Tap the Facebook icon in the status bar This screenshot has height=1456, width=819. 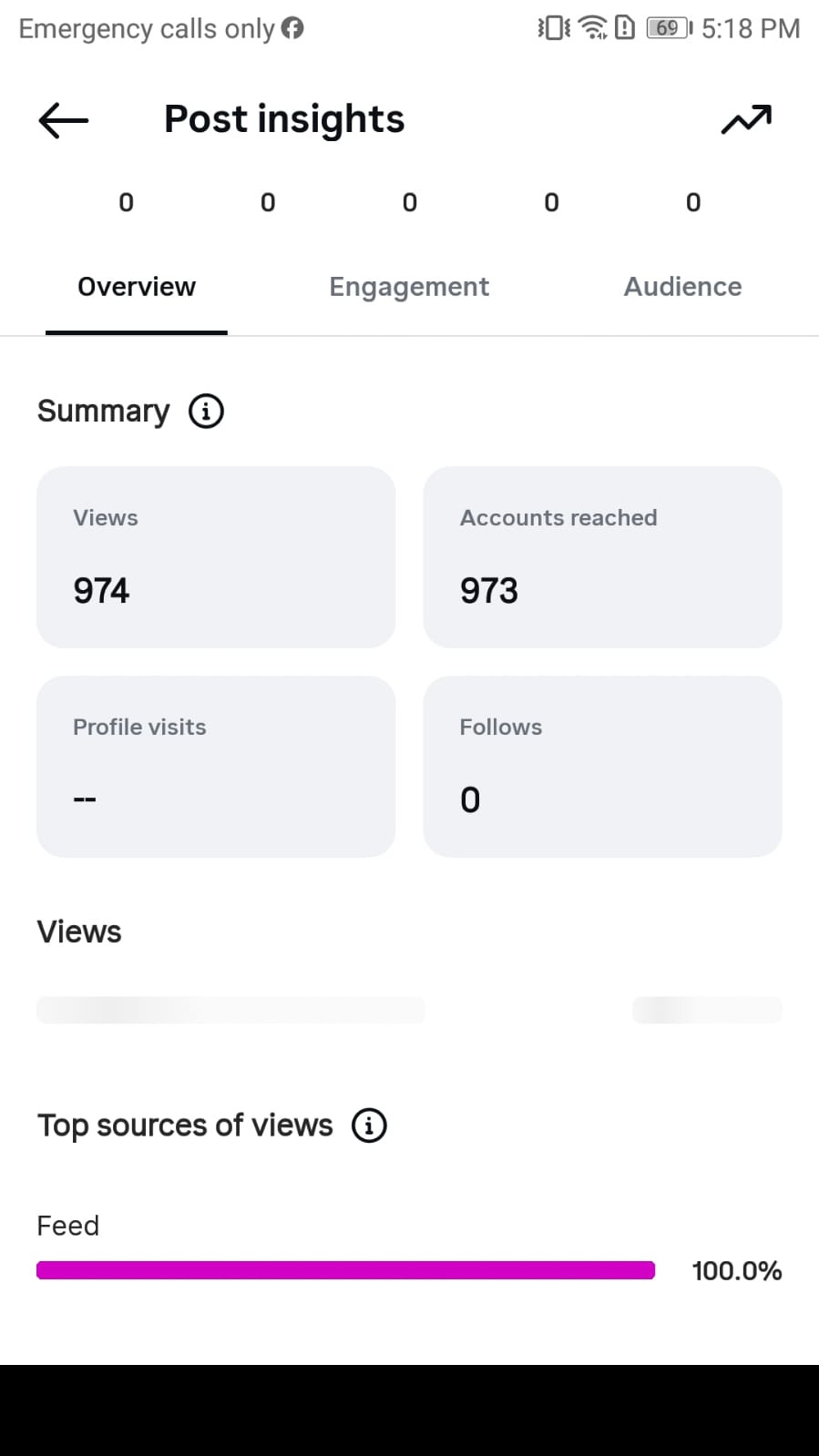[292, 28]
